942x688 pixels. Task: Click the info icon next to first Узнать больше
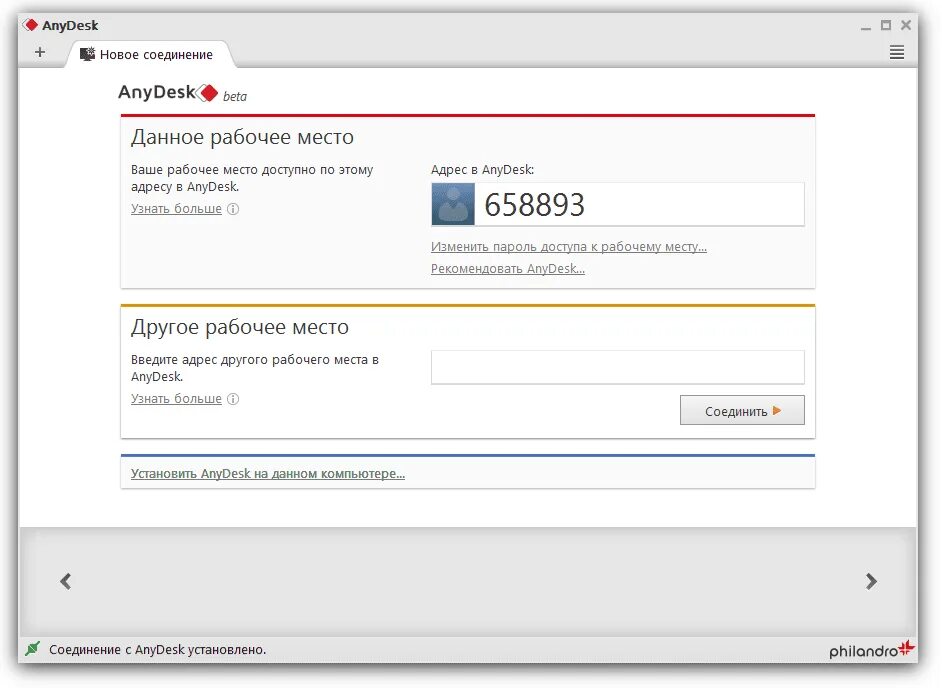pyautogui.click(x=232, y=209)
